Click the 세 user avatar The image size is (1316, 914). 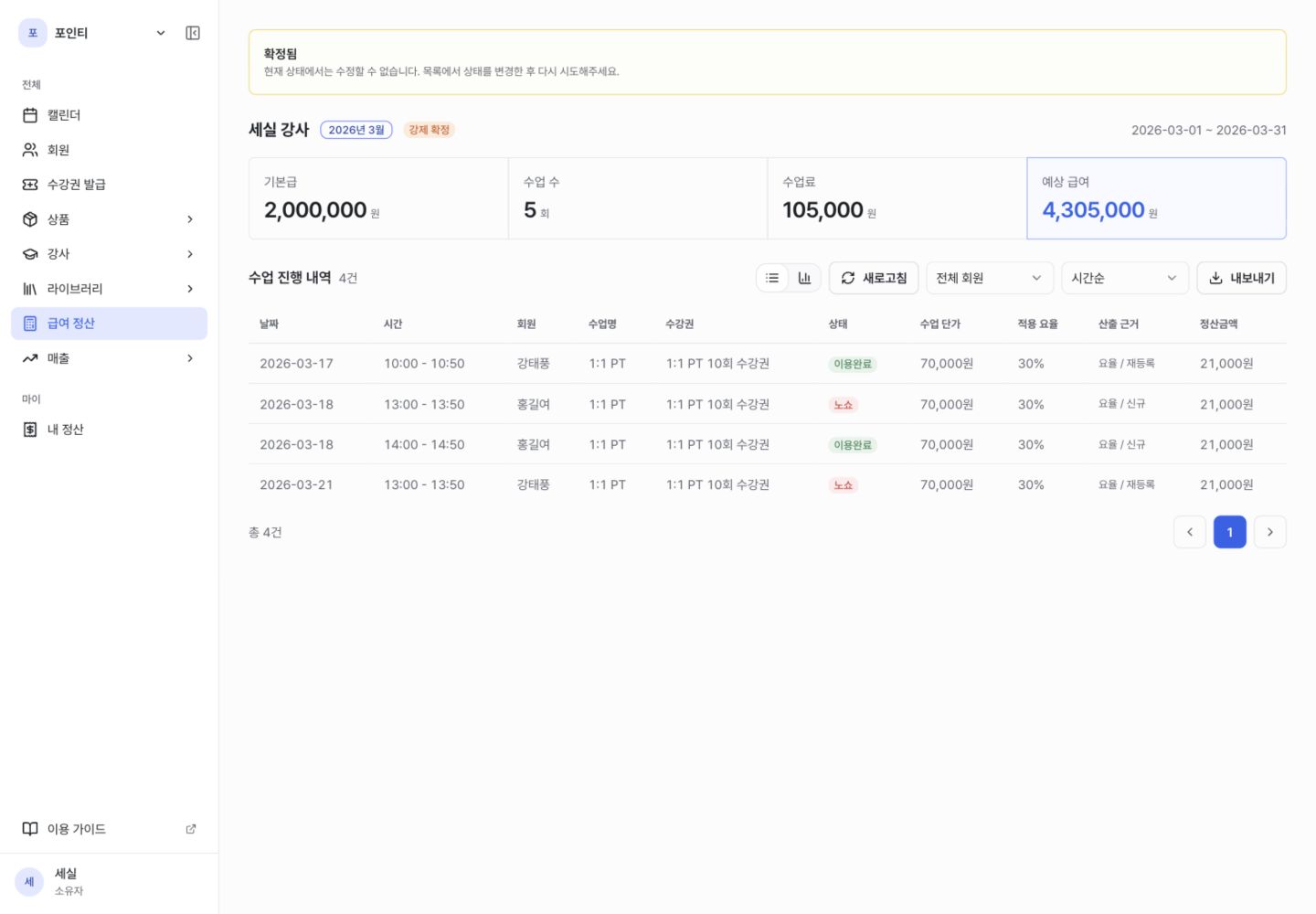(29, 882)
